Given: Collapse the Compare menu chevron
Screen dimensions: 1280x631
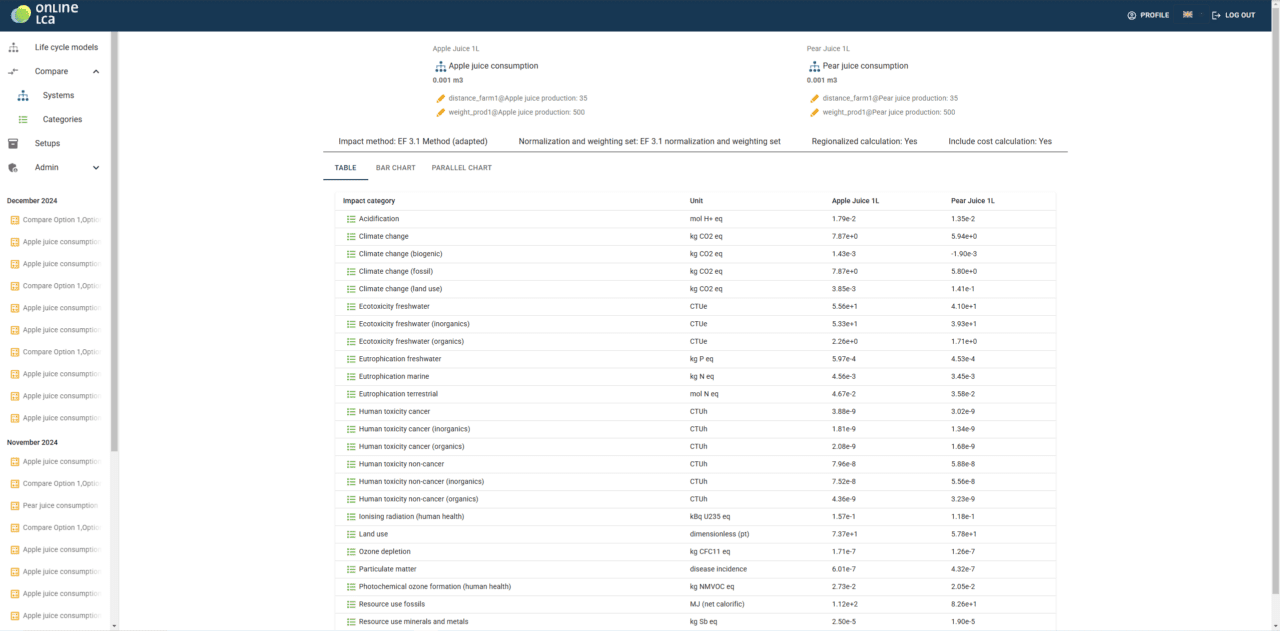Looking at the screenshot, I should click(x=96, y=72).
